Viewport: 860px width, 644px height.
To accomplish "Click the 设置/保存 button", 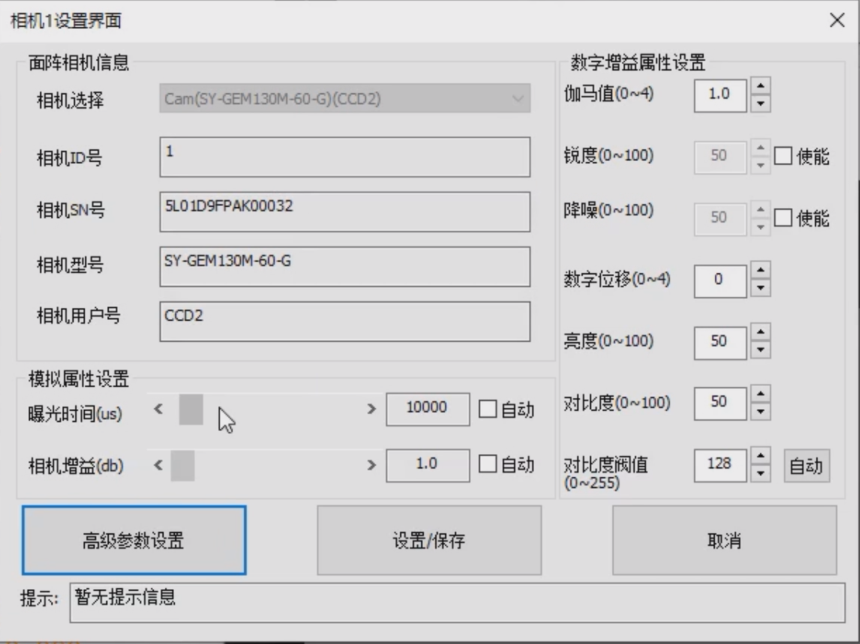I will [429, 541].
